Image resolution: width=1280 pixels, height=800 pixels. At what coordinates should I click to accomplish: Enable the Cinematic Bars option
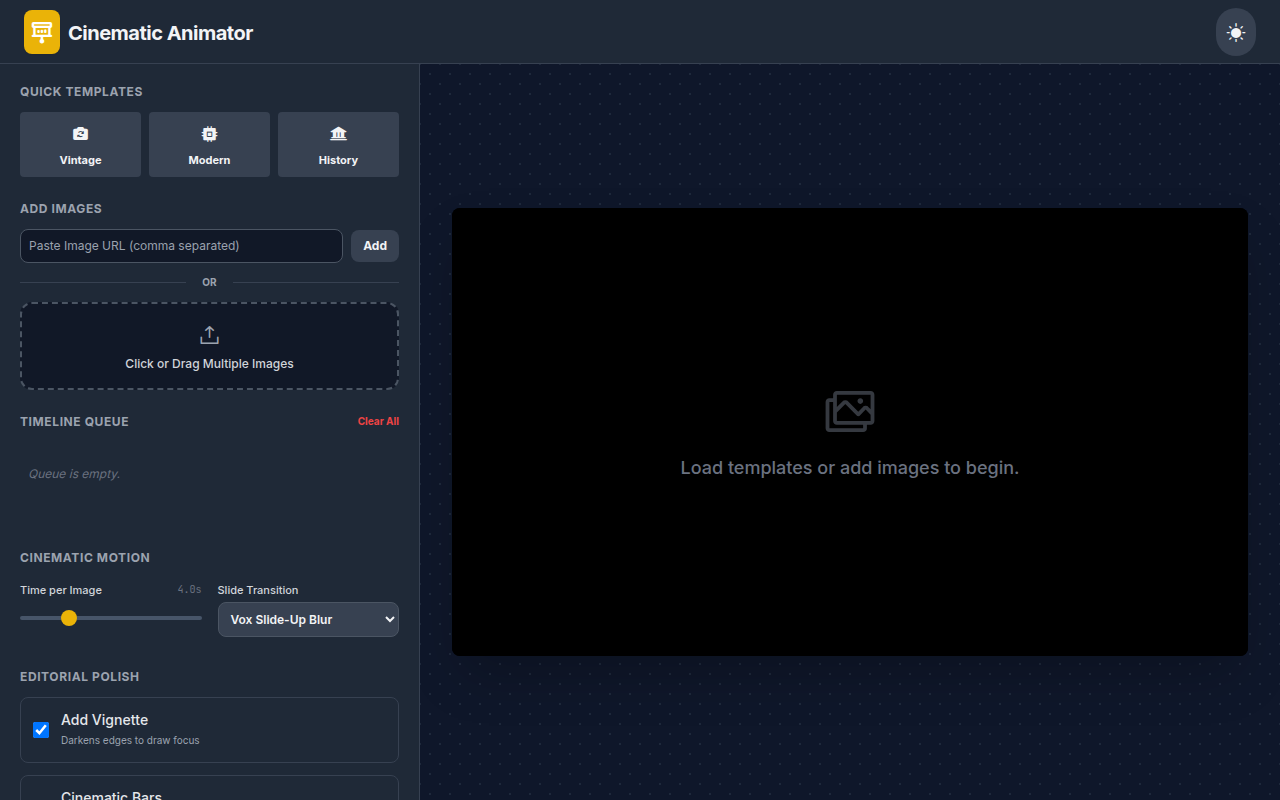(x=41, y=795)
